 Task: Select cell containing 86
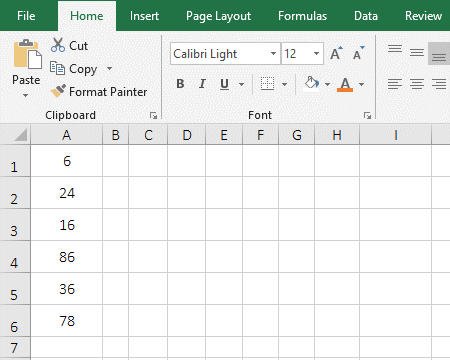tap(67, 257)
